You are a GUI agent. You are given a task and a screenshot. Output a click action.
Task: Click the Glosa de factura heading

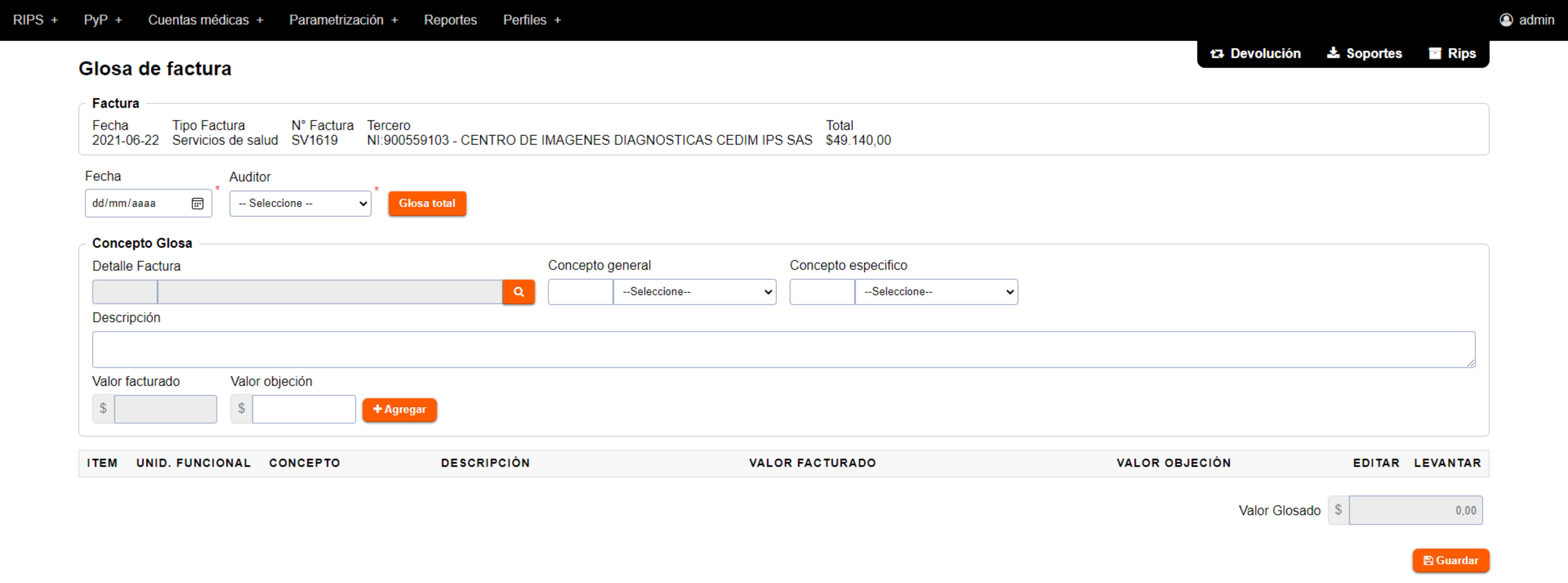(x=155, y=69)
